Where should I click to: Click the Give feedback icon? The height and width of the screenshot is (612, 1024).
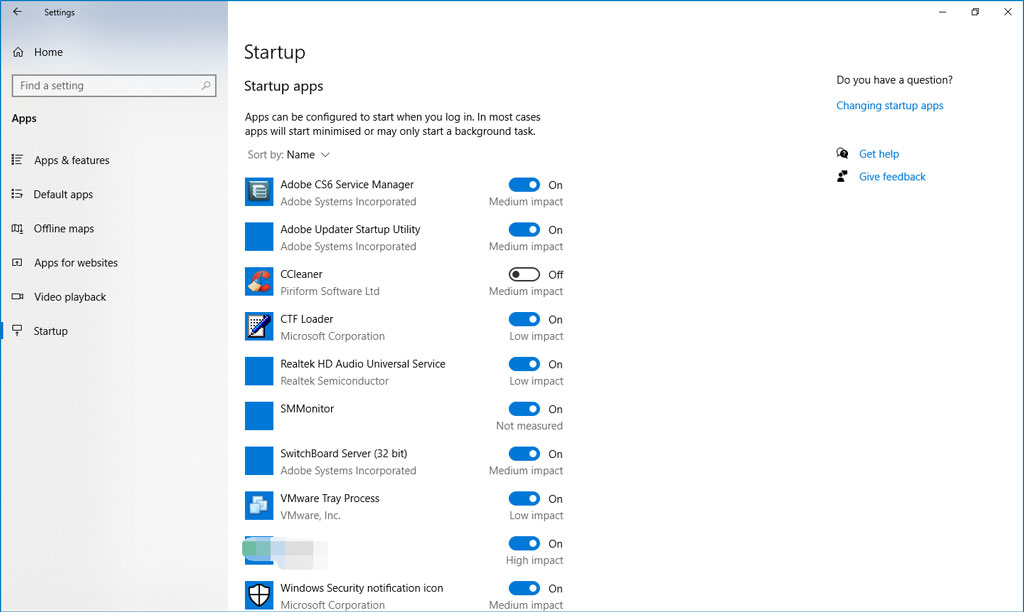843,176
